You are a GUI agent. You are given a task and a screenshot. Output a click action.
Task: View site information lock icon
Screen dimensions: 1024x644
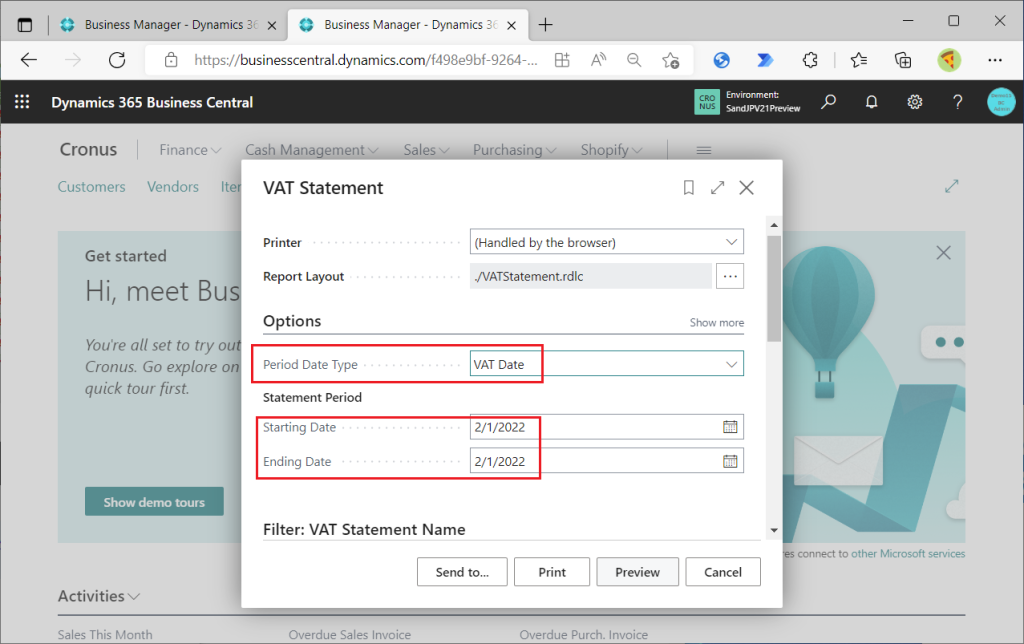171,60
